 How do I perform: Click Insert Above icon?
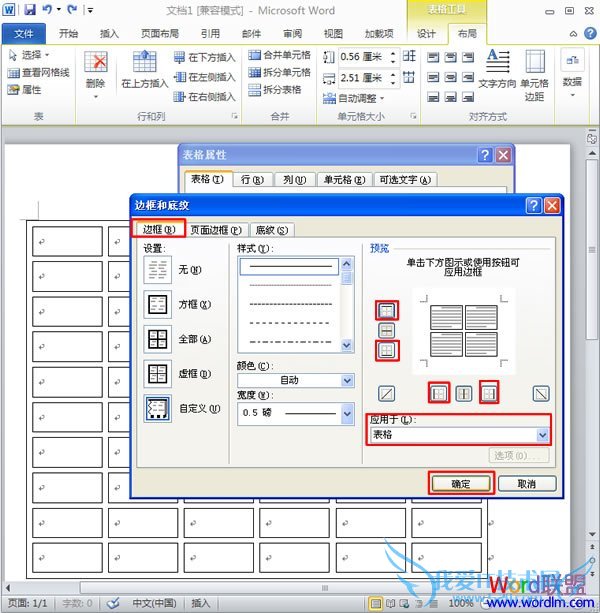click(144, 62)
